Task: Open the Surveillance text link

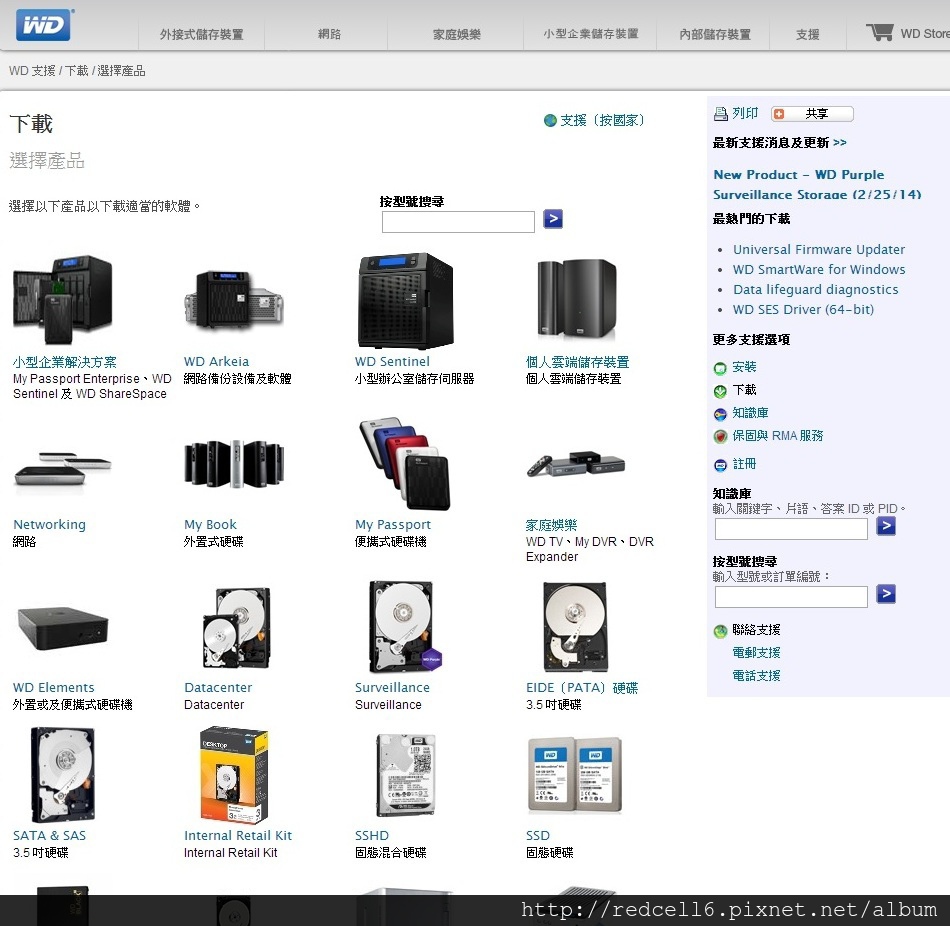Action: (392, 688)
